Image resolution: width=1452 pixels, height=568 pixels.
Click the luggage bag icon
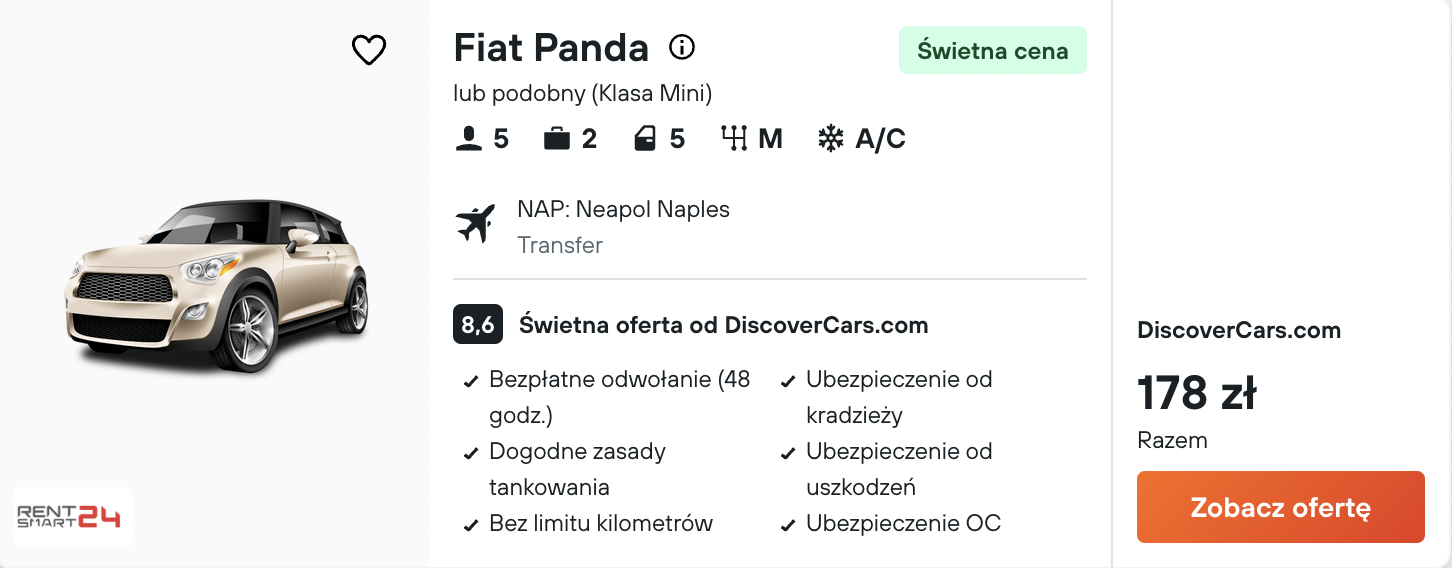coord(557,138)
